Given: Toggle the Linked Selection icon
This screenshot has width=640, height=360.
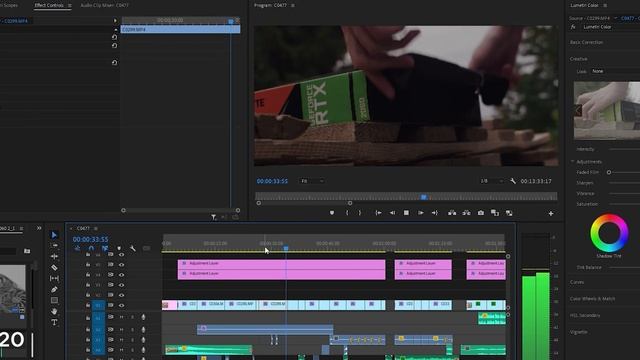Looking at the screenshot, I should [105, 248].
